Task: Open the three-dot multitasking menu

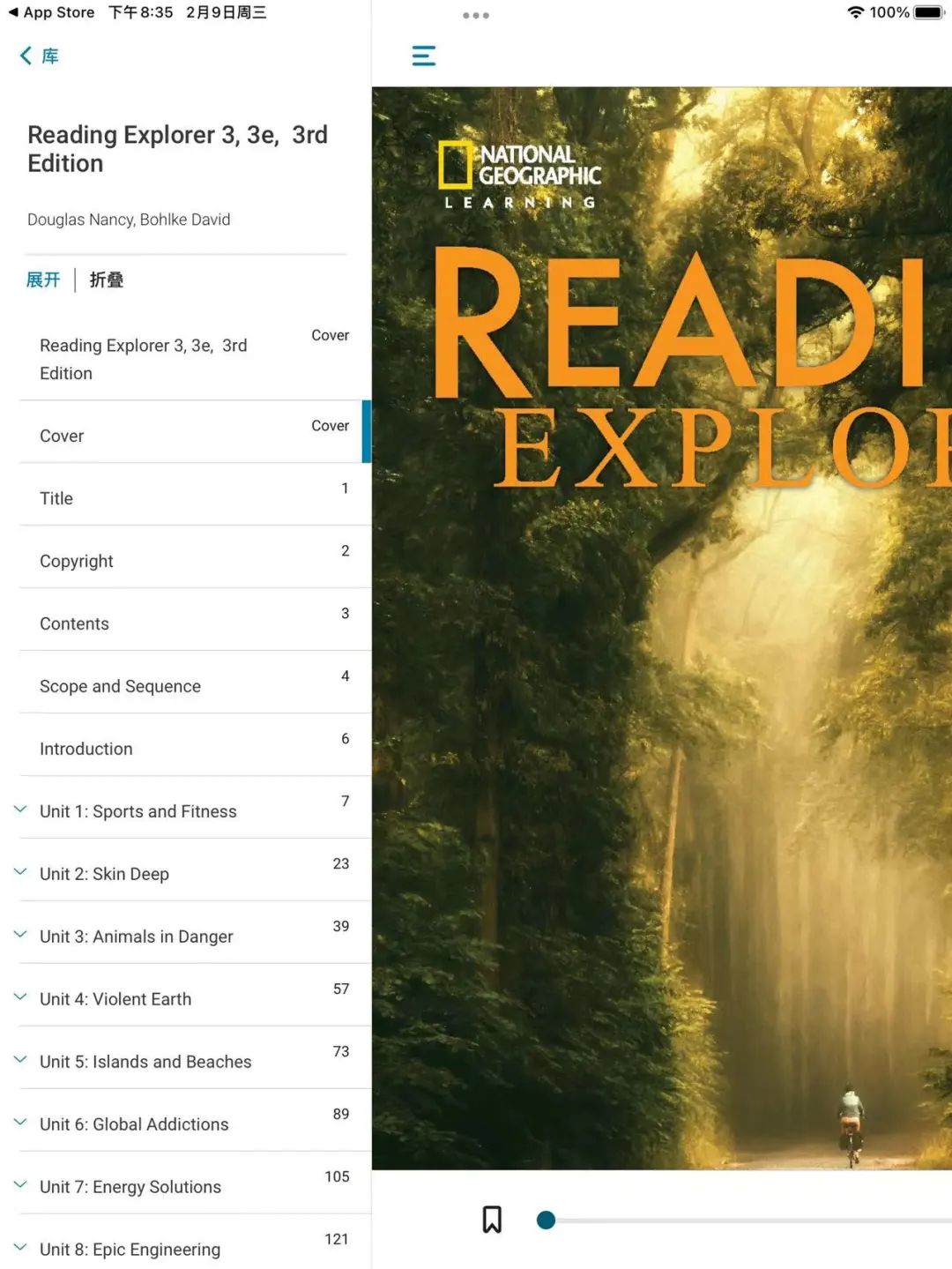Action: (x=476, y=15)
